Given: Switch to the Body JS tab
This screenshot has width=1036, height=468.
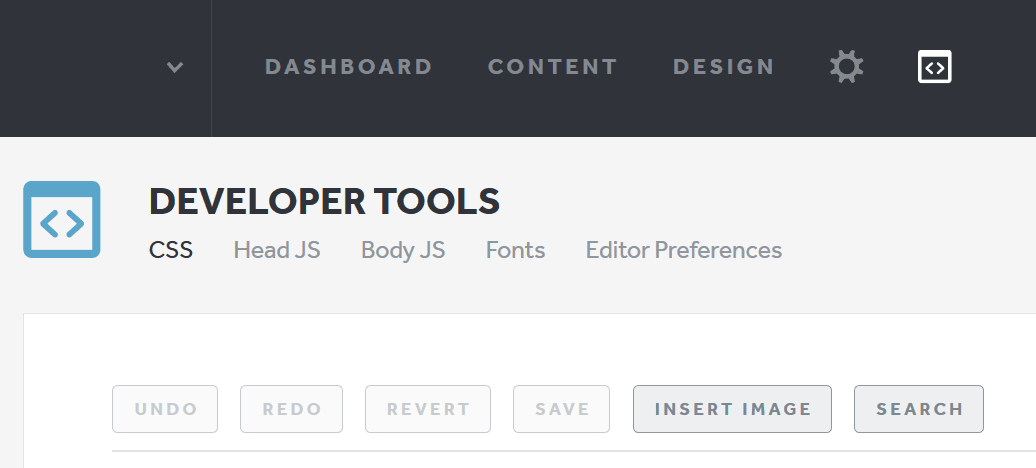Looking at the screenshot, I should click(x=403, y=250).
